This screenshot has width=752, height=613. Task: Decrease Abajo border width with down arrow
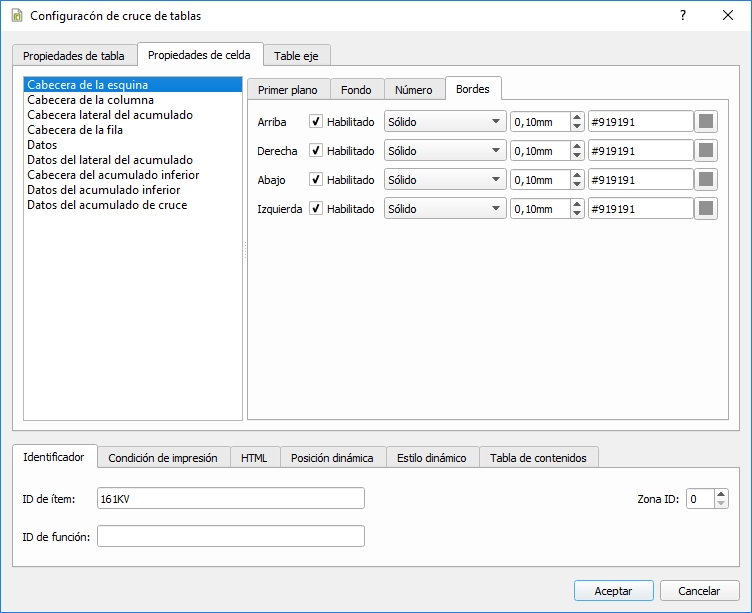[x=577, y=185]
